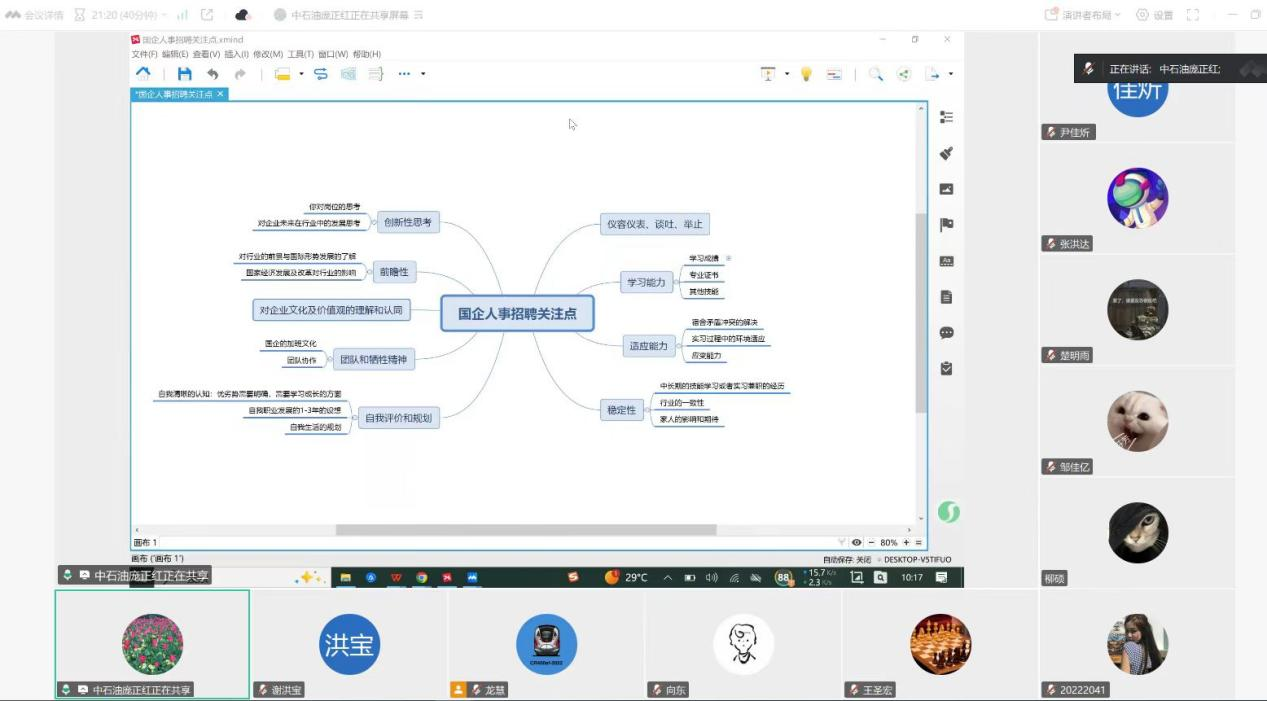Open the markers flag panel
The image size is (1267, 701).
coord(946,225)
